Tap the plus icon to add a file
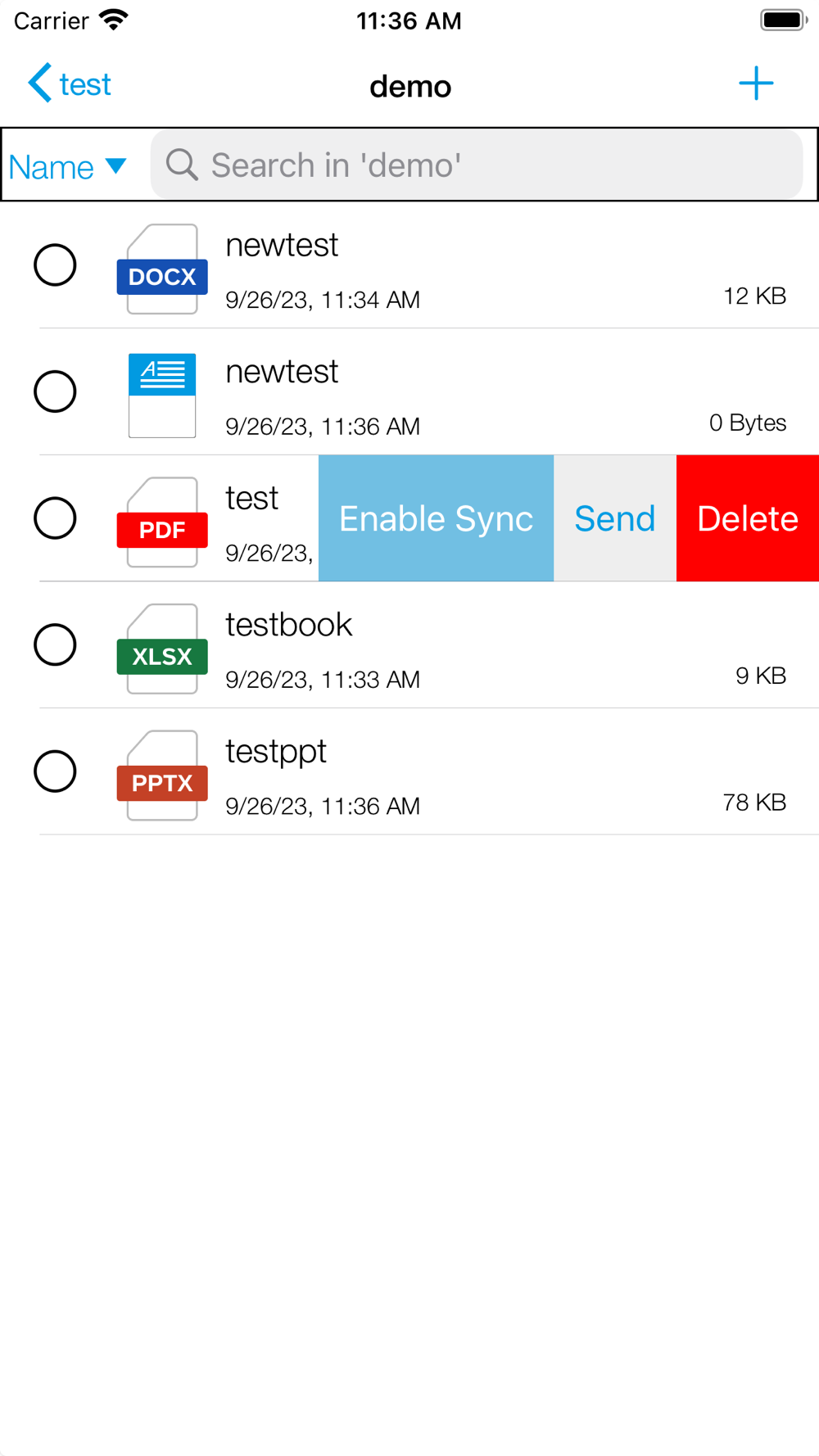This screenshot has height=1456, width=819. point(755,84)
